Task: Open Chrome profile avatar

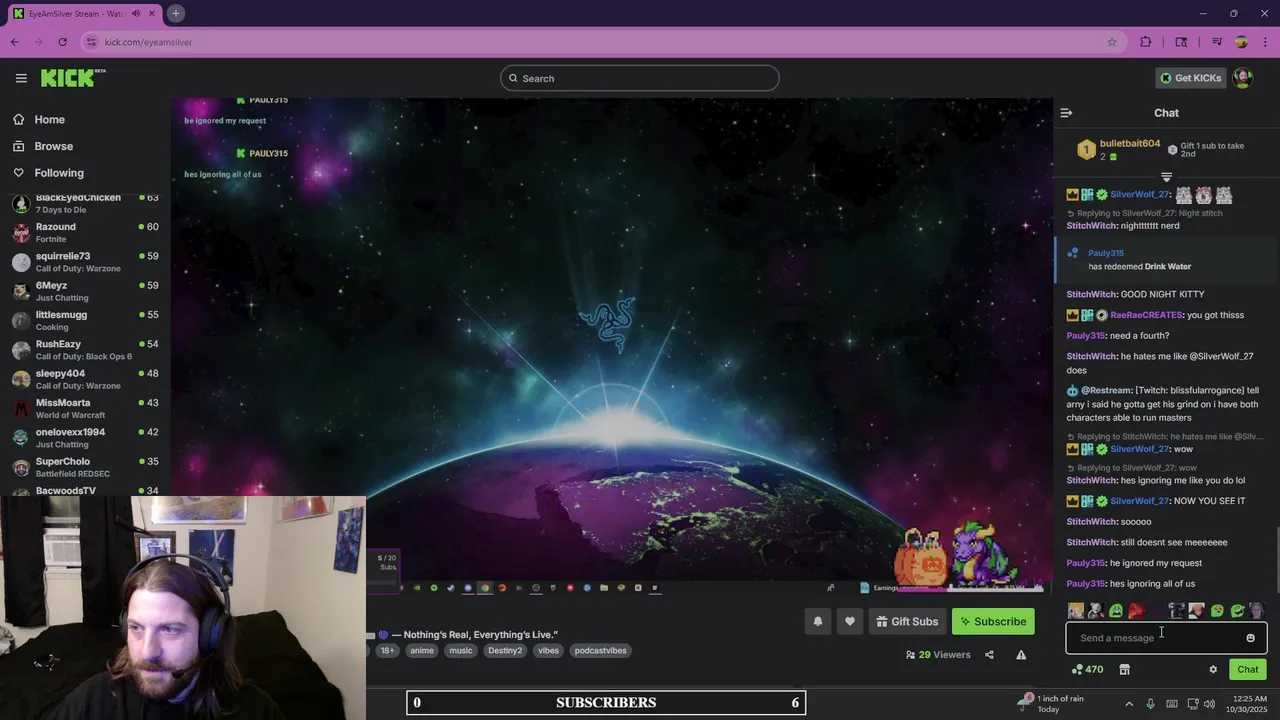Action: click(x=1241, y=42)
